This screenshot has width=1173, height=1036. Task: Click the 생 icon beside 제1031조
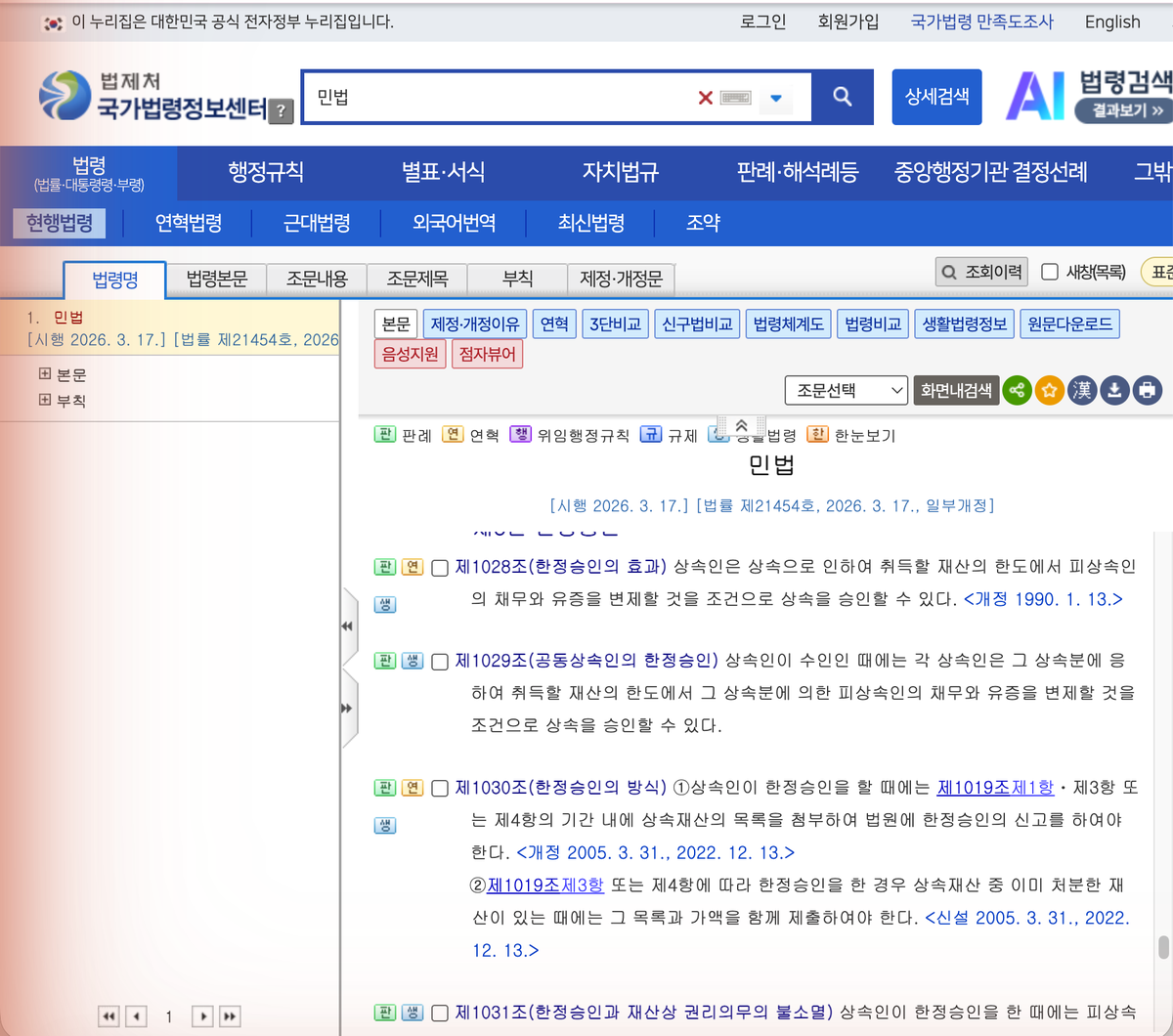click(413, 1013)
